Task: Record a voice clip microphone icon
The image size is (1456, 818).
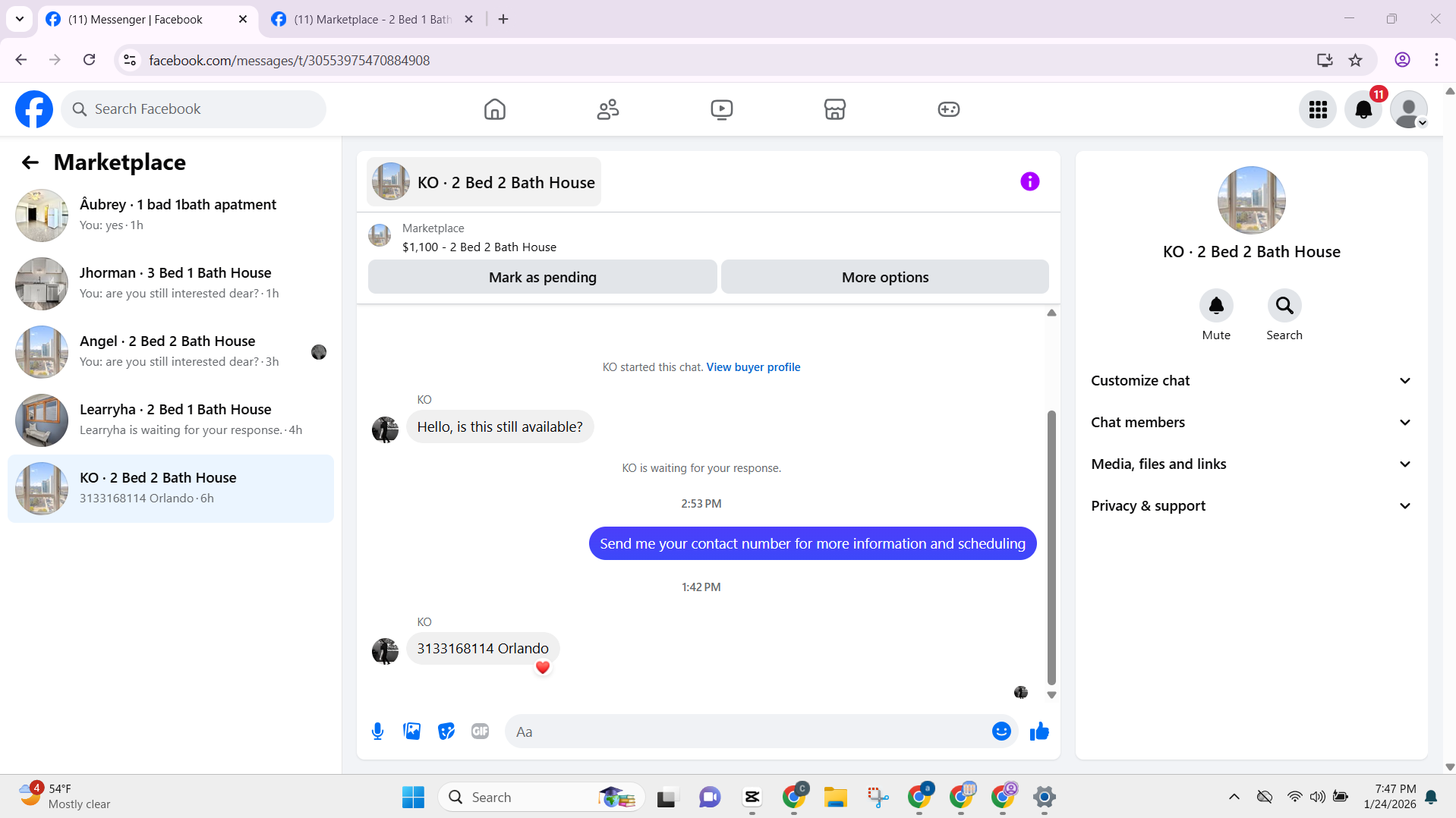Action: [377, 731]
